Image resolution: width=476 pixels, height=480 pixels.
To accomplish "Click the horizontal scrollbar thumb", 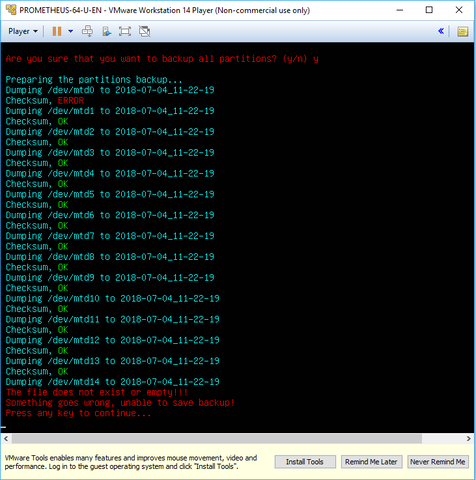I will [217, 438].
